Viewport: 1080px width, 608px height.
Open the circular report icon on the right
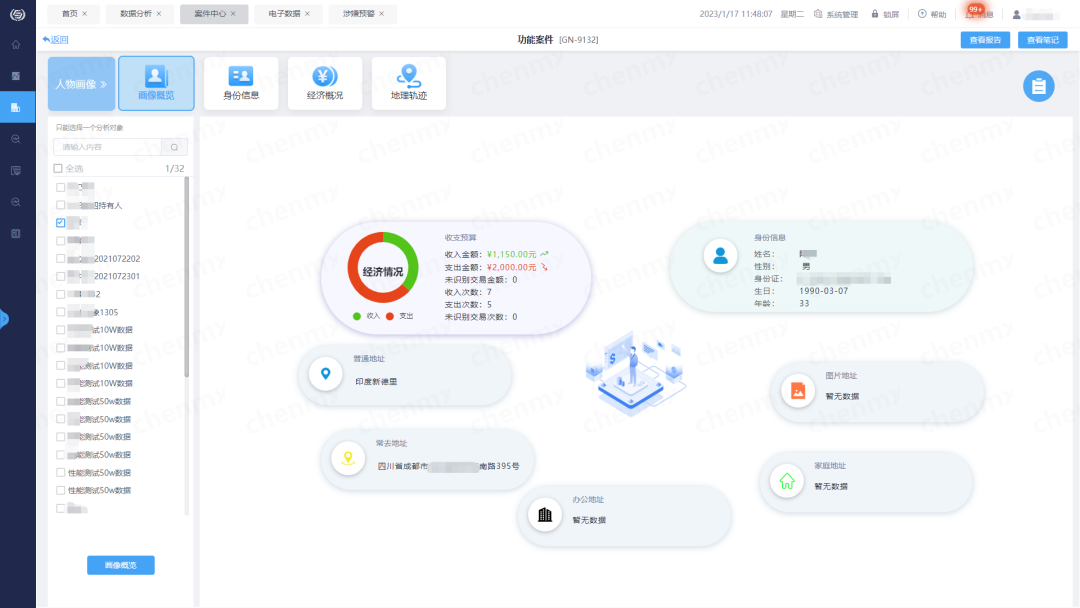(1039, 87)
